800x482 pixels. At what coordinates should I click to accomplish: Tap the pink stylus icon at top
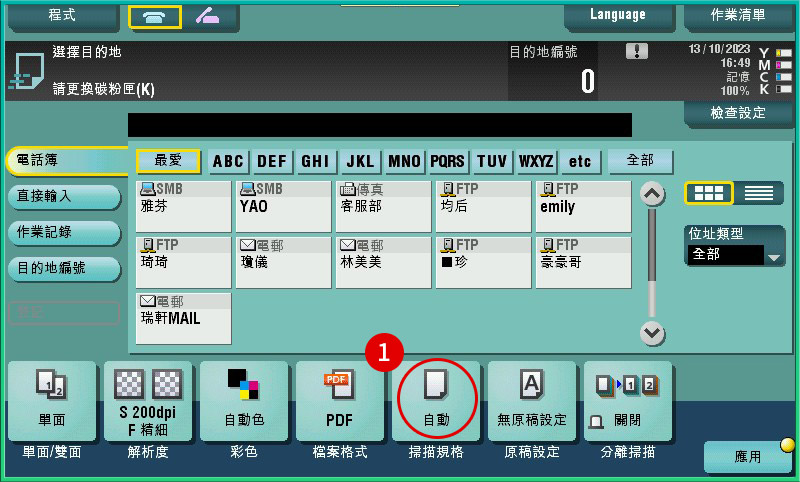tap(208, 17)
